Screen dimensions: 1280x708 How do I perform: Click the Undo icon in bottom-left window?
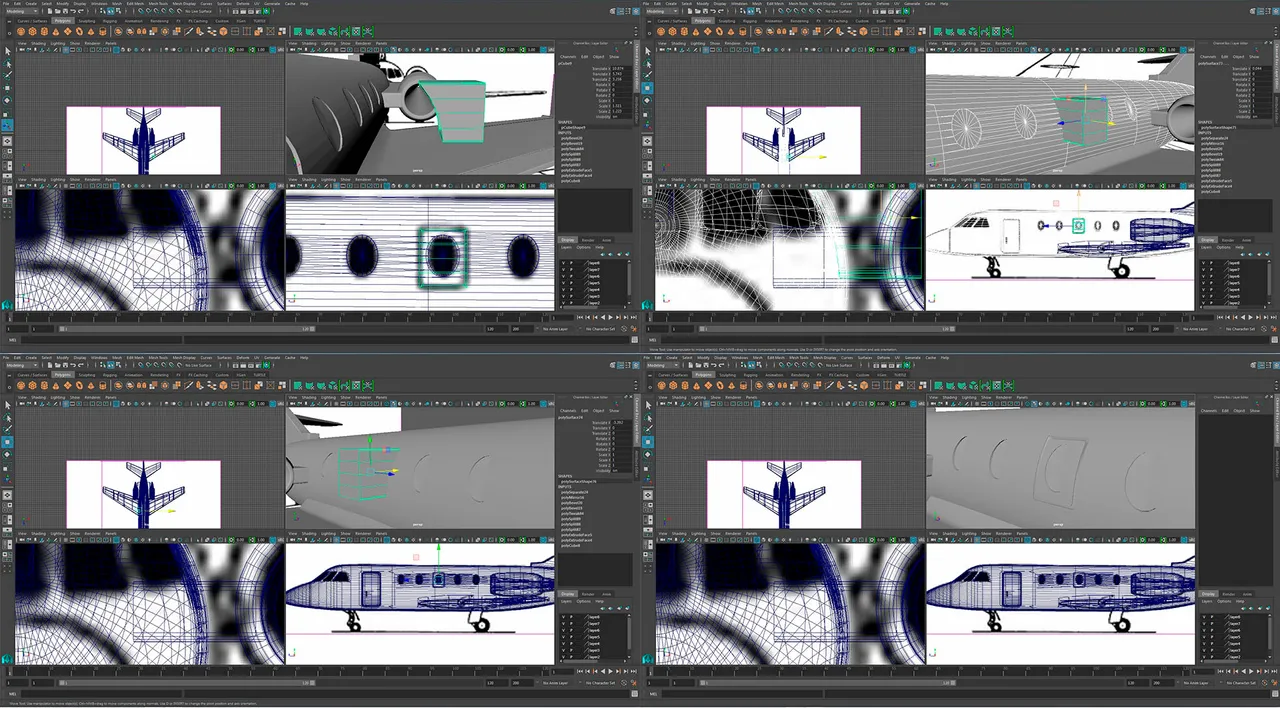[73, 365]
